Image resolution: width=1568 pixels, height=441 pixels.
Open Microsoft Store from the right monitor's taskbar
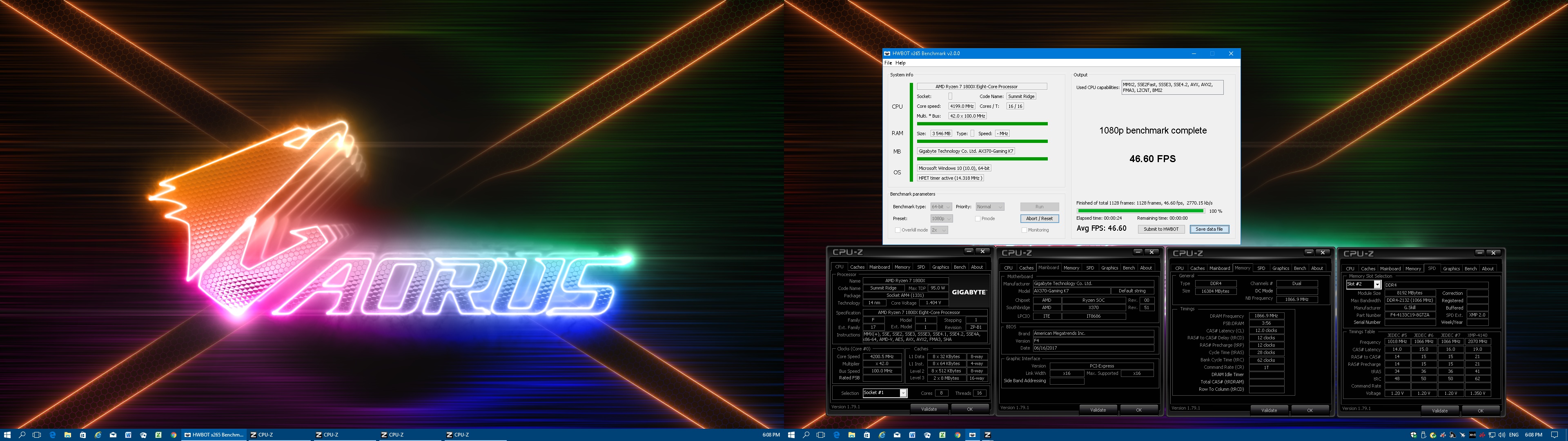pyautogui.click(x=867, y=435)
